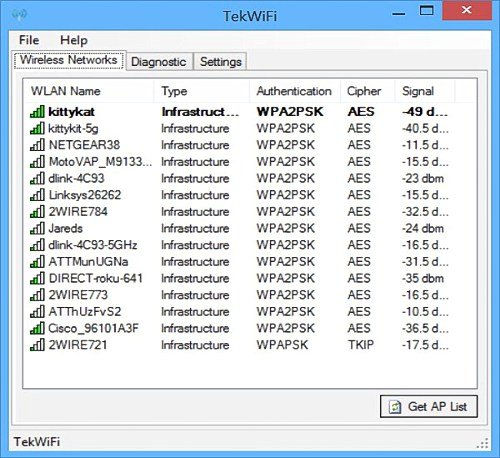Click the signal icon beside Cisco_96101A3F
Viewport: 500px width, 458px height.
37,328
